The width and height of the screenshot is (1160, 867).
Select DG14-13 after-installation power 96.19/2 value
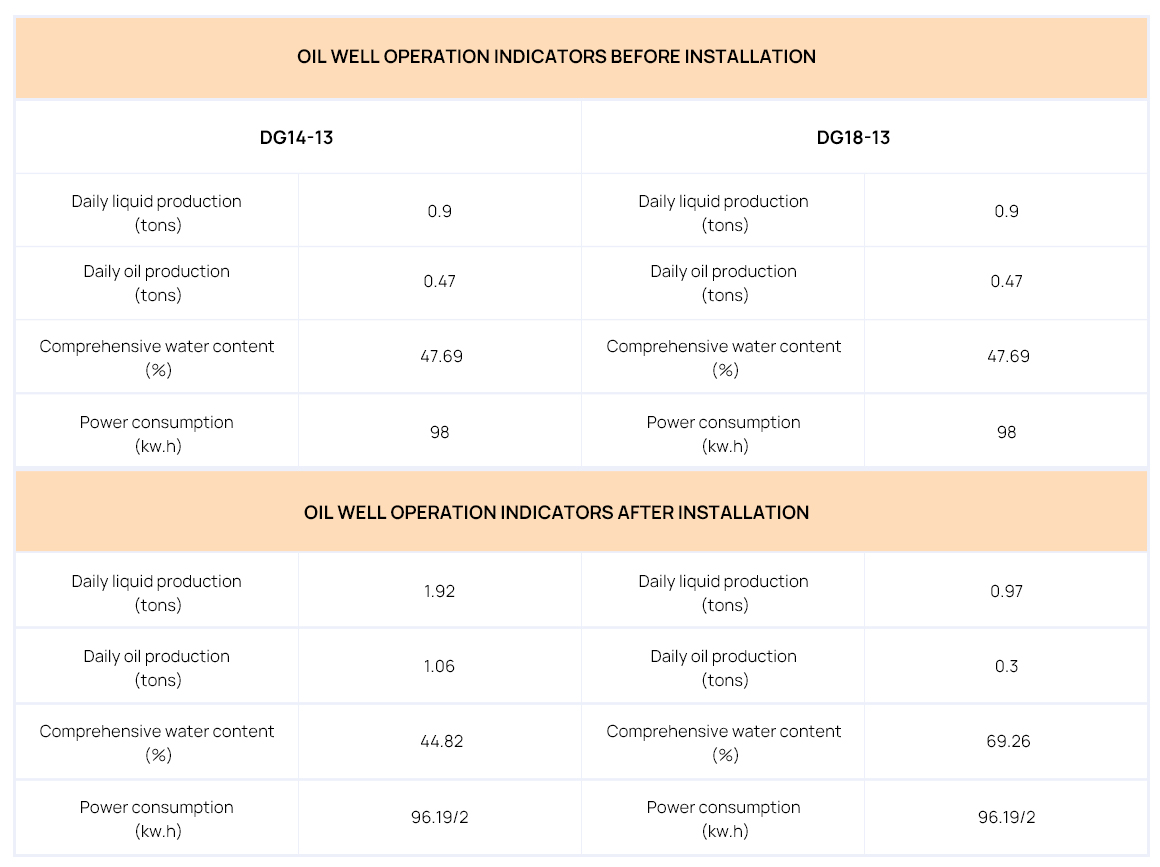pos(440,817)
